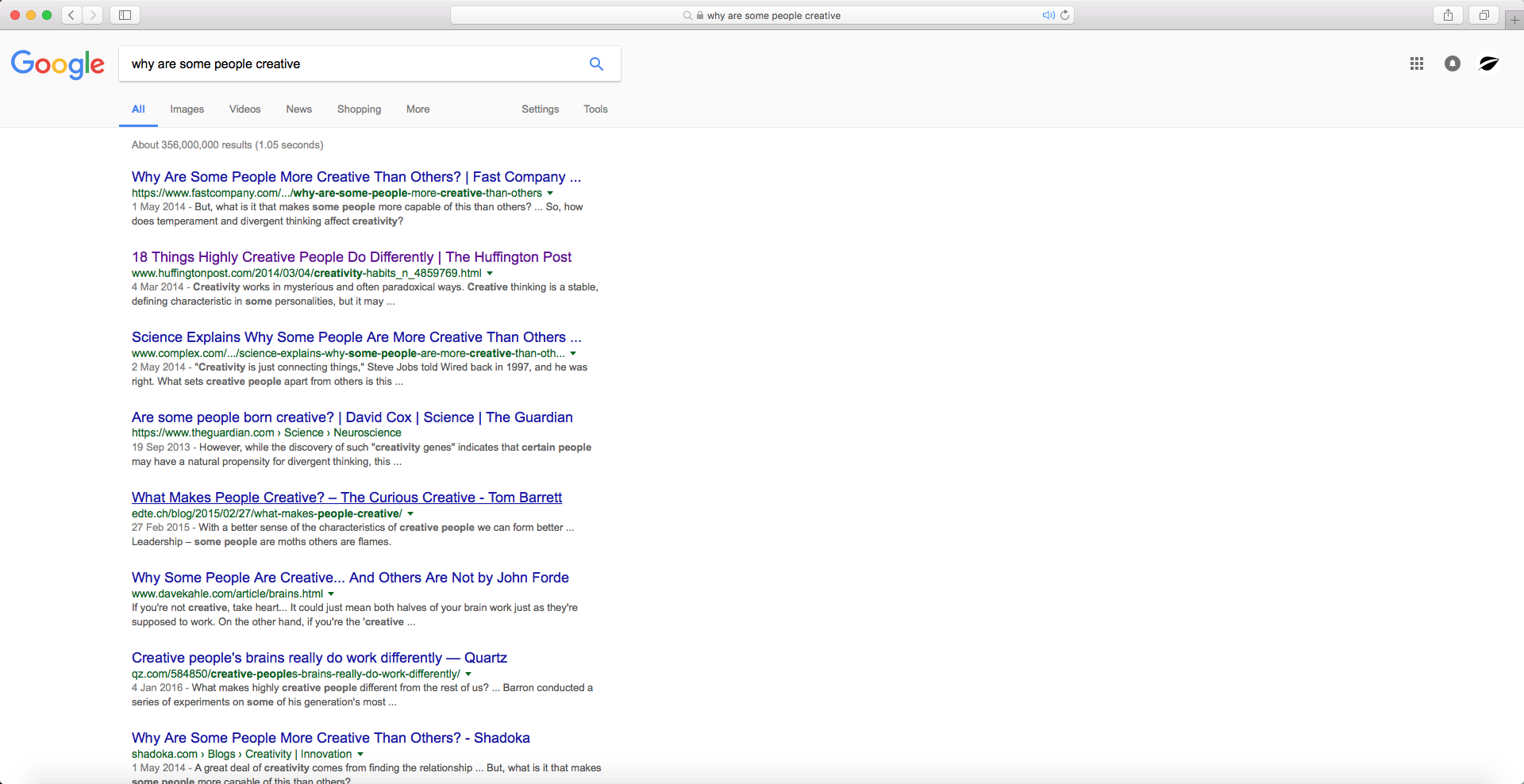The height and width of the screenshot is (784, 1524).
Task: Open the 18 Things Highly Creative People link
Action: click(352, 257)
